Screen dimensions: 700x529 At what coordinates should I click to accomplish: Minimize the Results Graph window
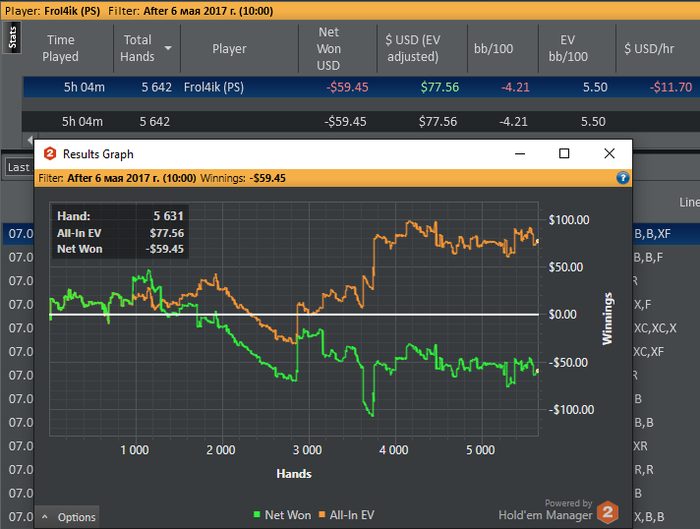(x=519, y=154)
